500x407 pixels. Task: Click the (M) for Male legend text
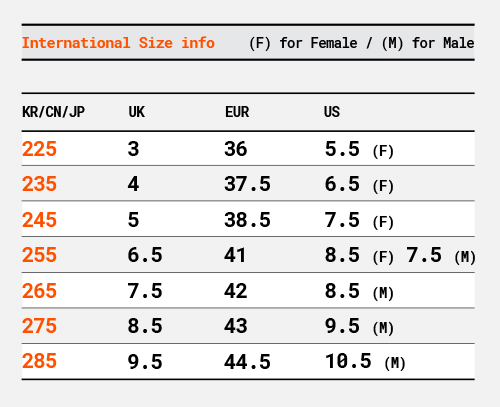click(x=428, y=43)
